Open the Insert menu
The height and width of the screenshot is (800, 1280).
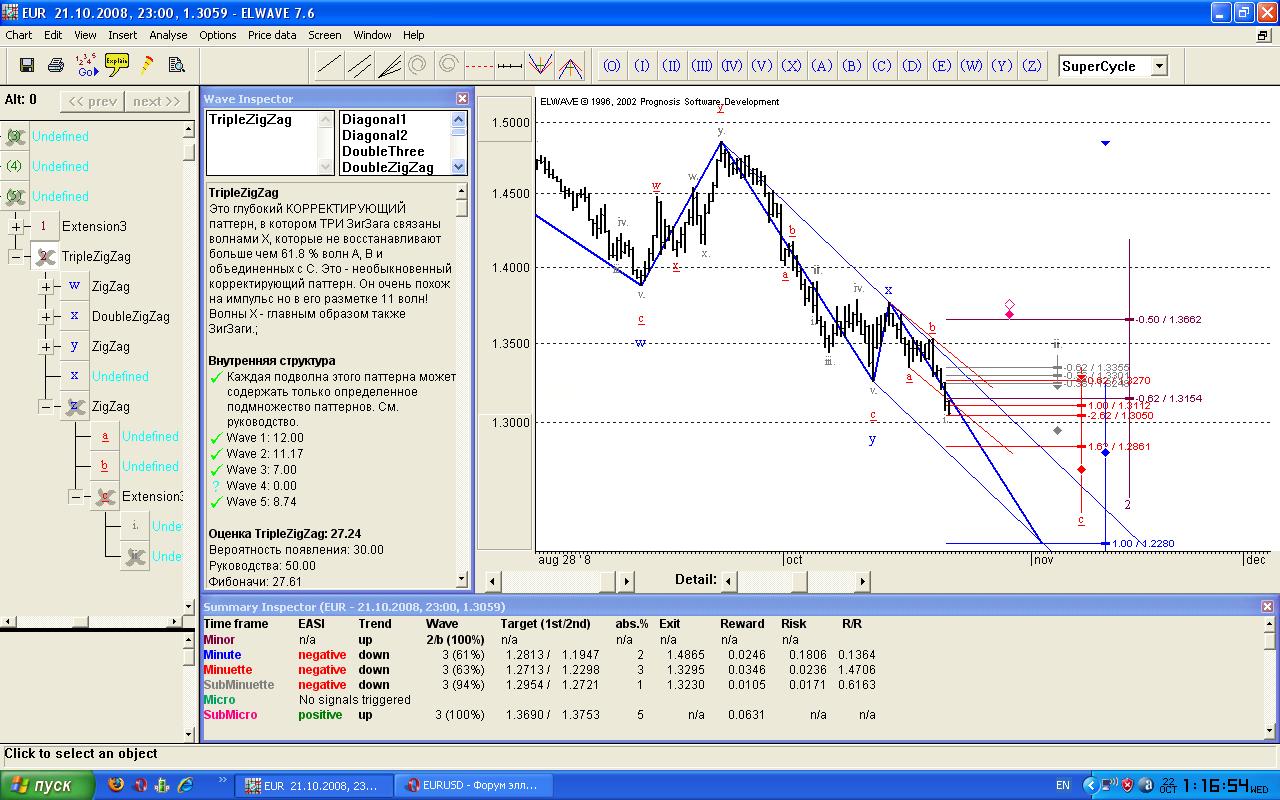(x=123, y=35)
